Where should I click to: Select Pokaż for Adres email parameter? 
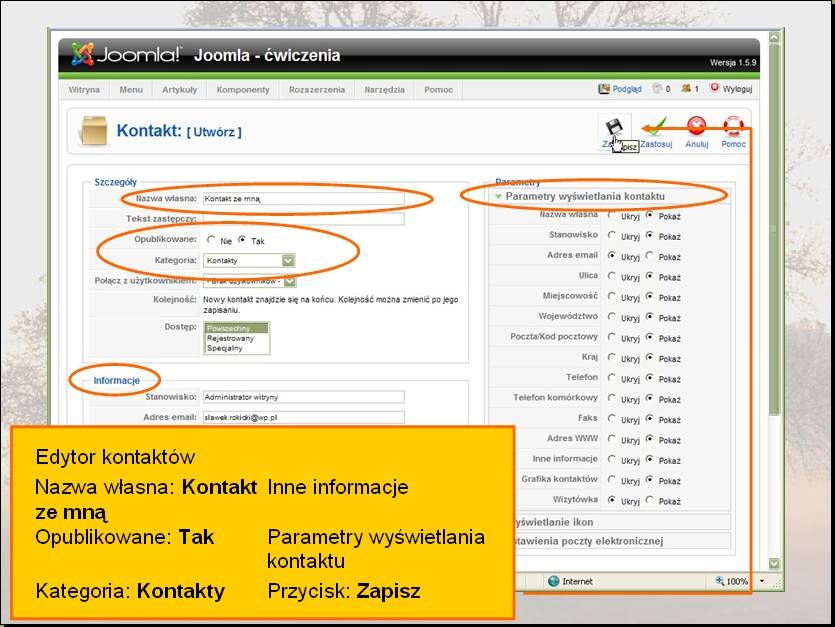tap(650, 256)
